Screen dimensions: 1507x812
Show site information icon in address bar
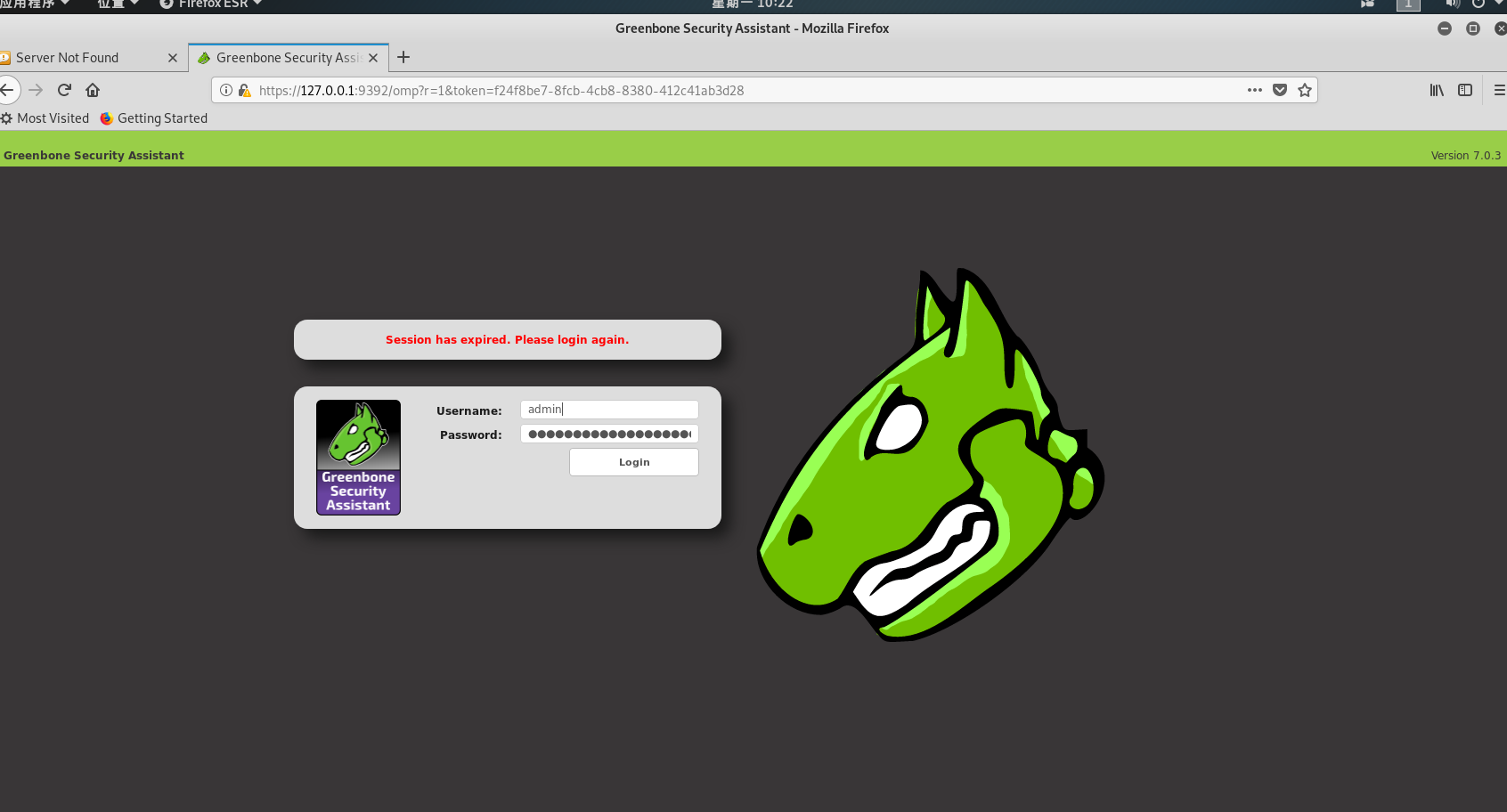[226, 90]
